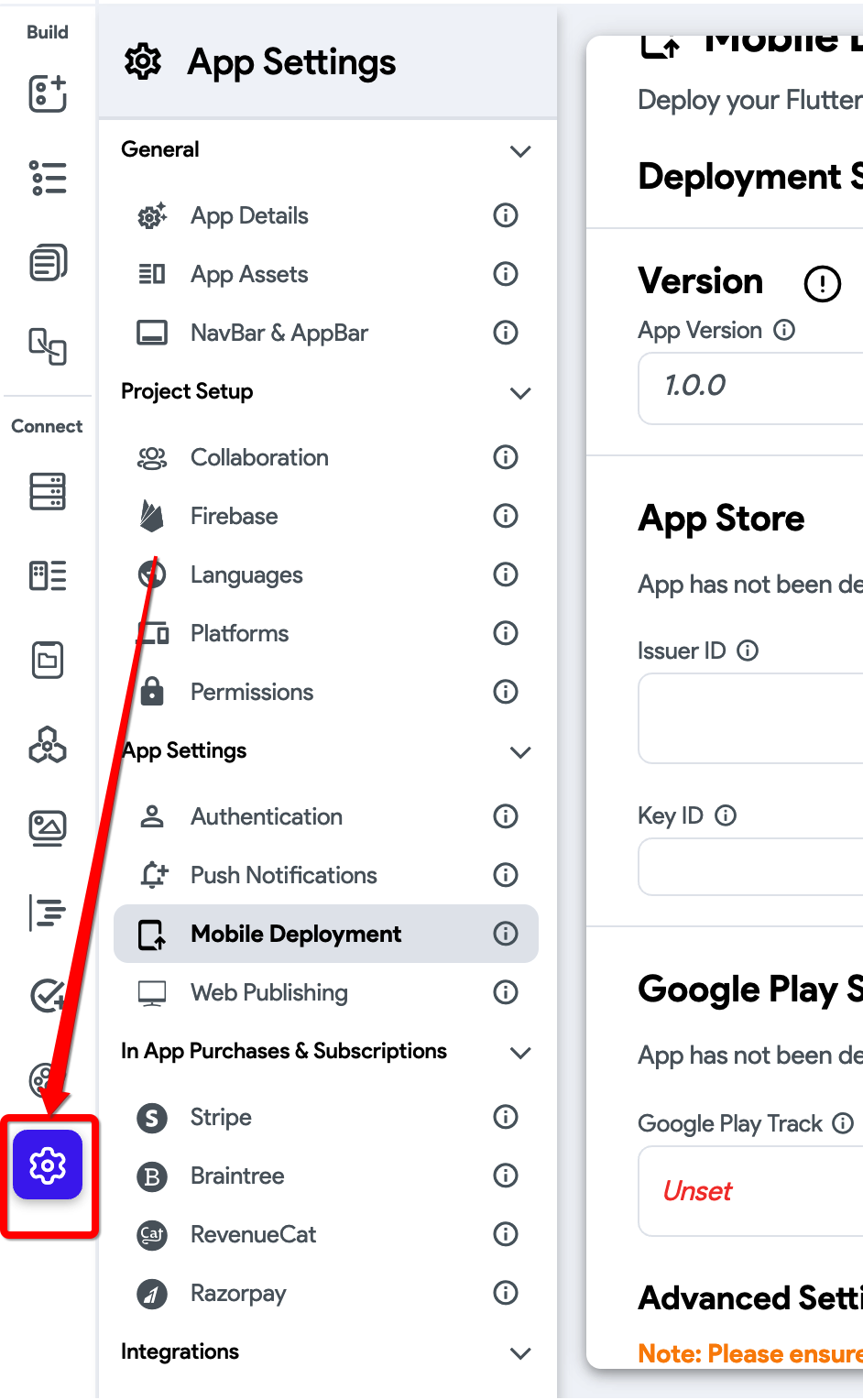Click the Version warning exclamation icon
Image resolution: width=863 pixels, height=1400 pixels.
(822, 283)
